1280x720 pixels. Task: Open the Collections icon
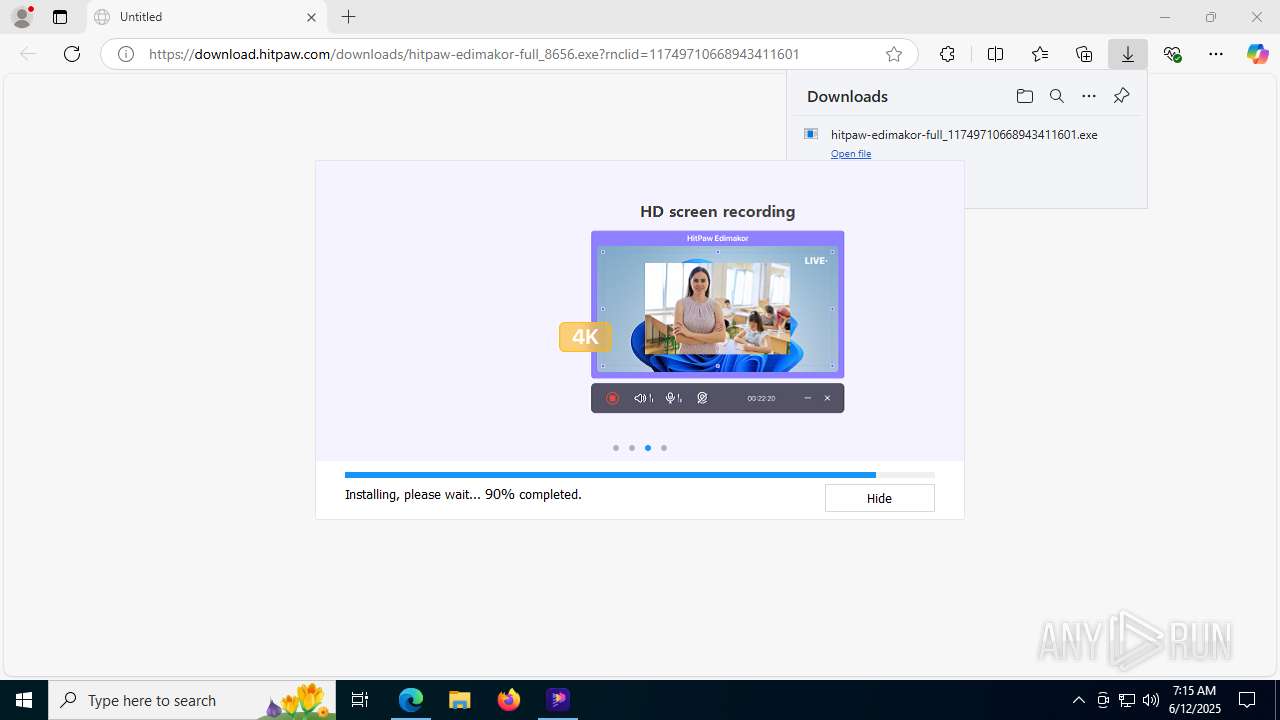[1084, 54]
